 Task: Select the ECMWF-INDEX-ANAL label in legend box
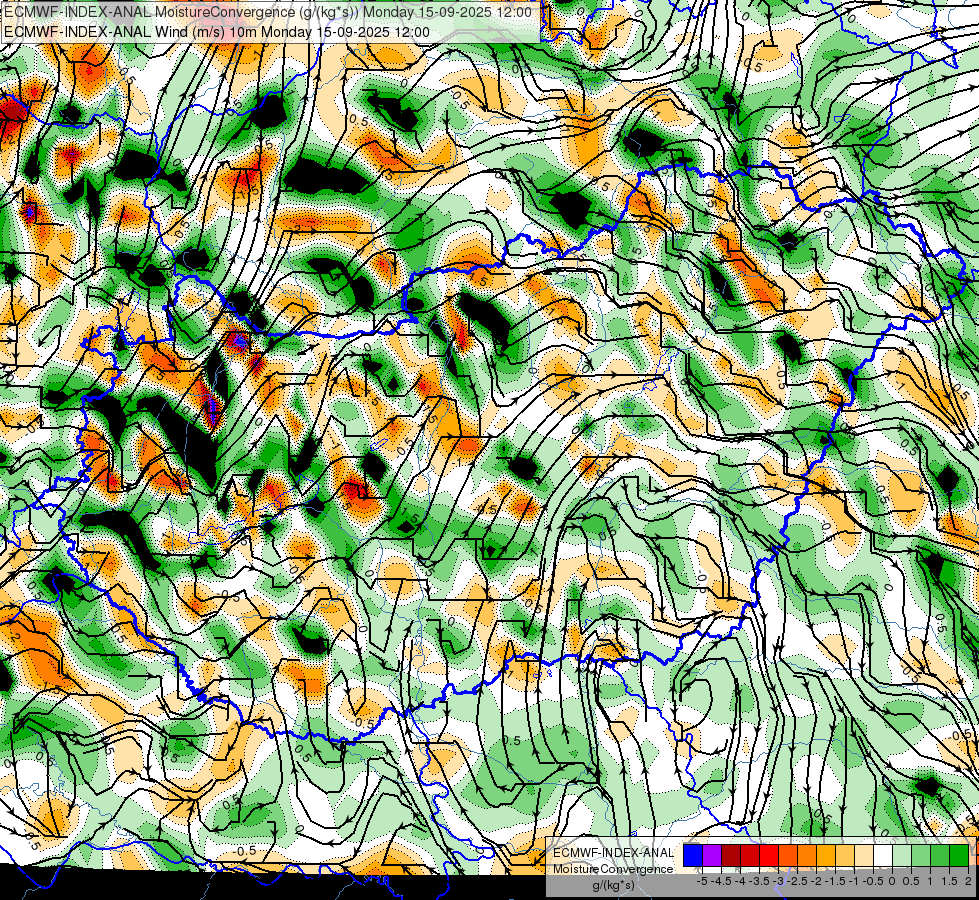point(613,853)
